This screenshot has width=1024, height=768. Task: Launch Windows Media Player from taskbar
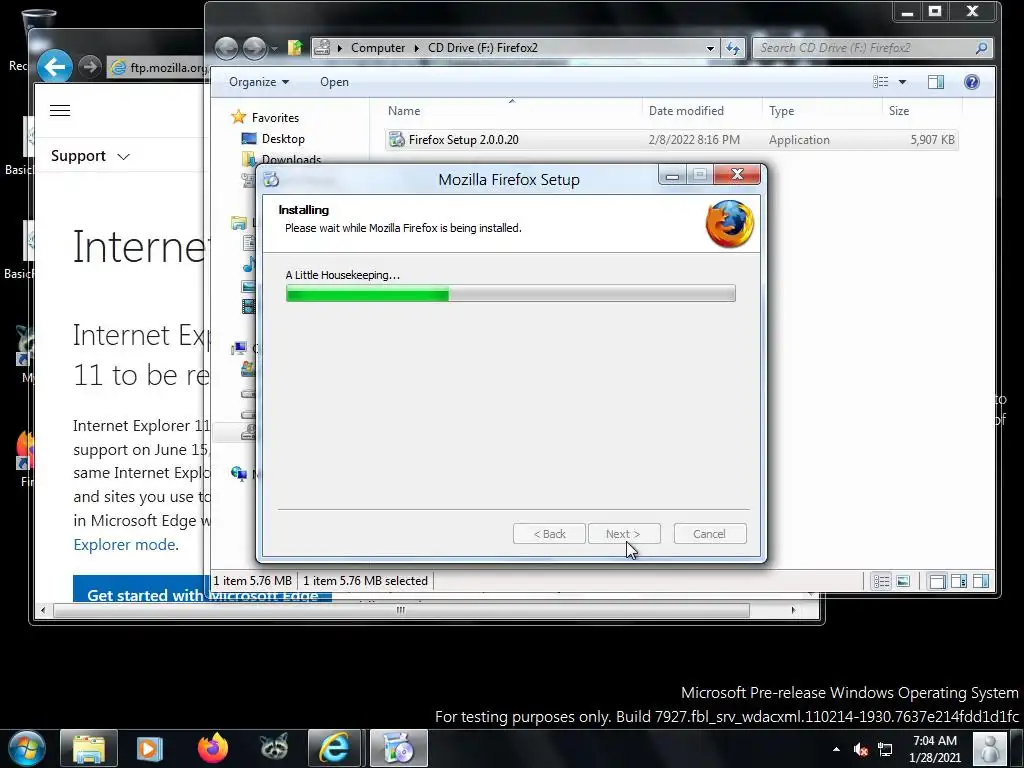pyautogui.click(x=149, y=748)
